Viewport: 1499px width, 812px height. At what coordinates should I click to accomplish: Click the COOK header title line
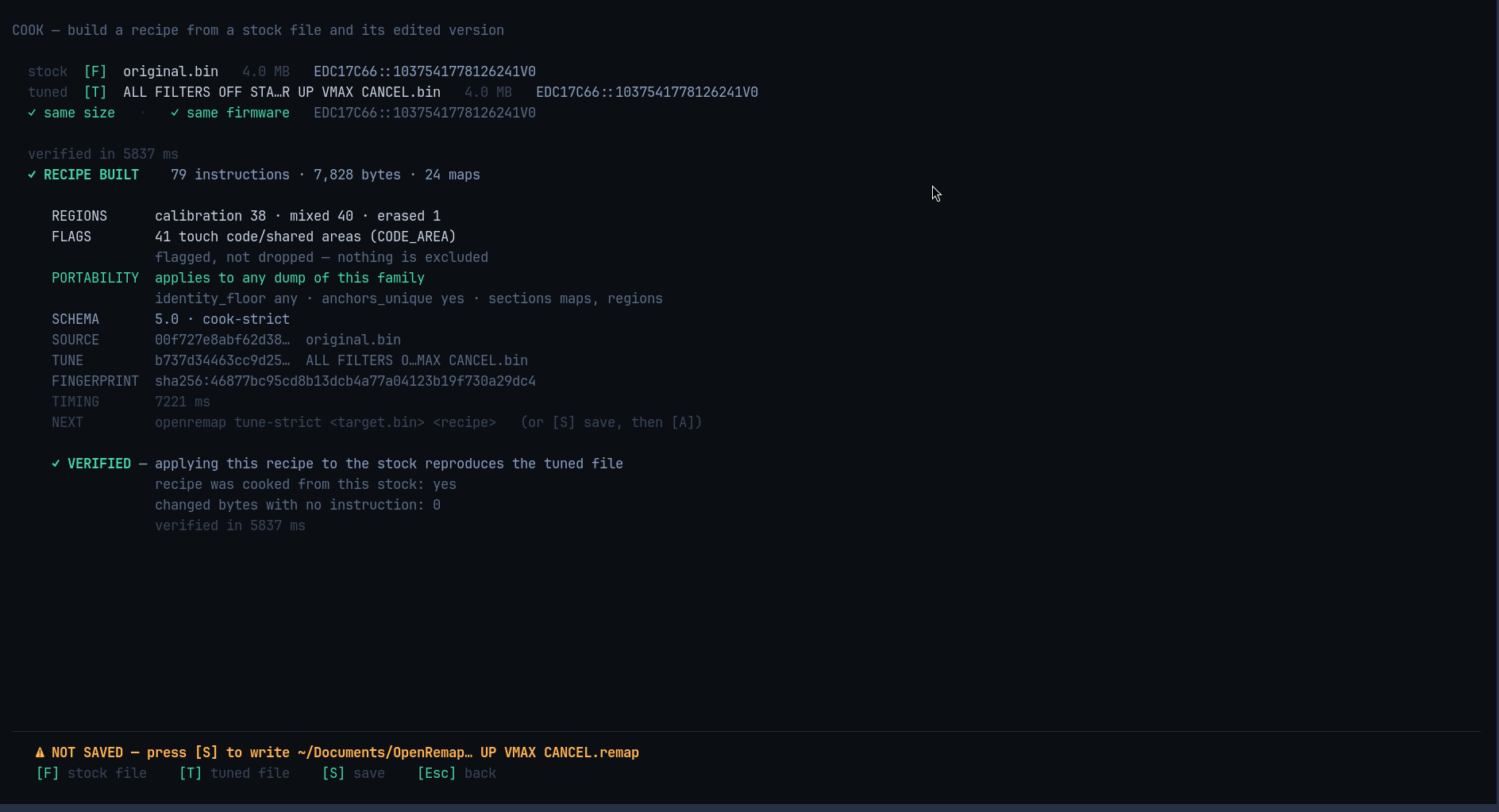(x=258, y=30)
